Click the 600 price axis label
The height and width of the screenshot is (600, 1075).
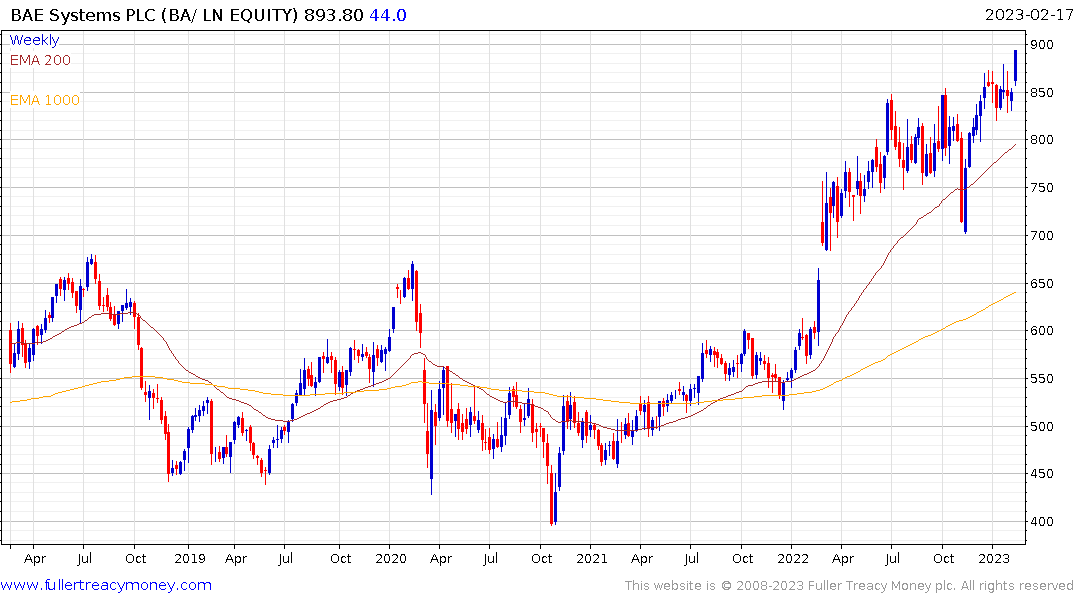click(1041, 331)
